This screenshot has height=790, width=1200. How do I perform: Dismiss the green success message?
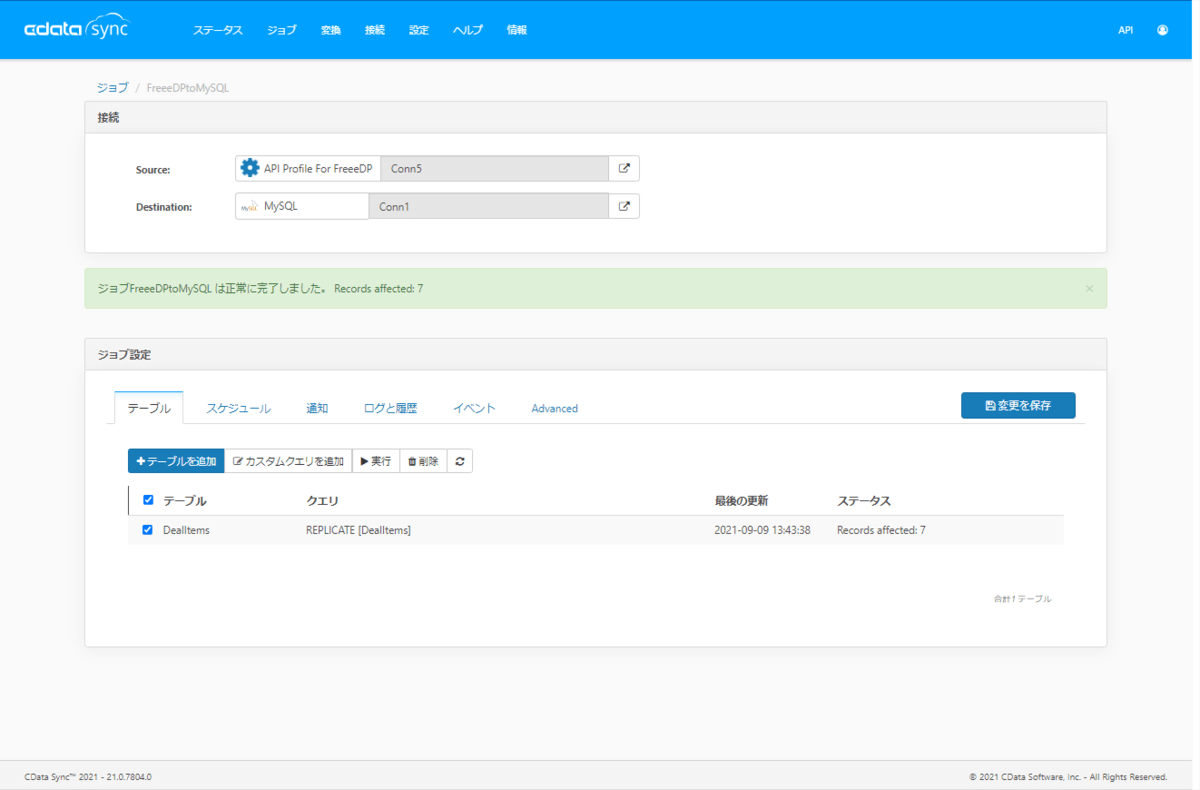coord(1089,288)
